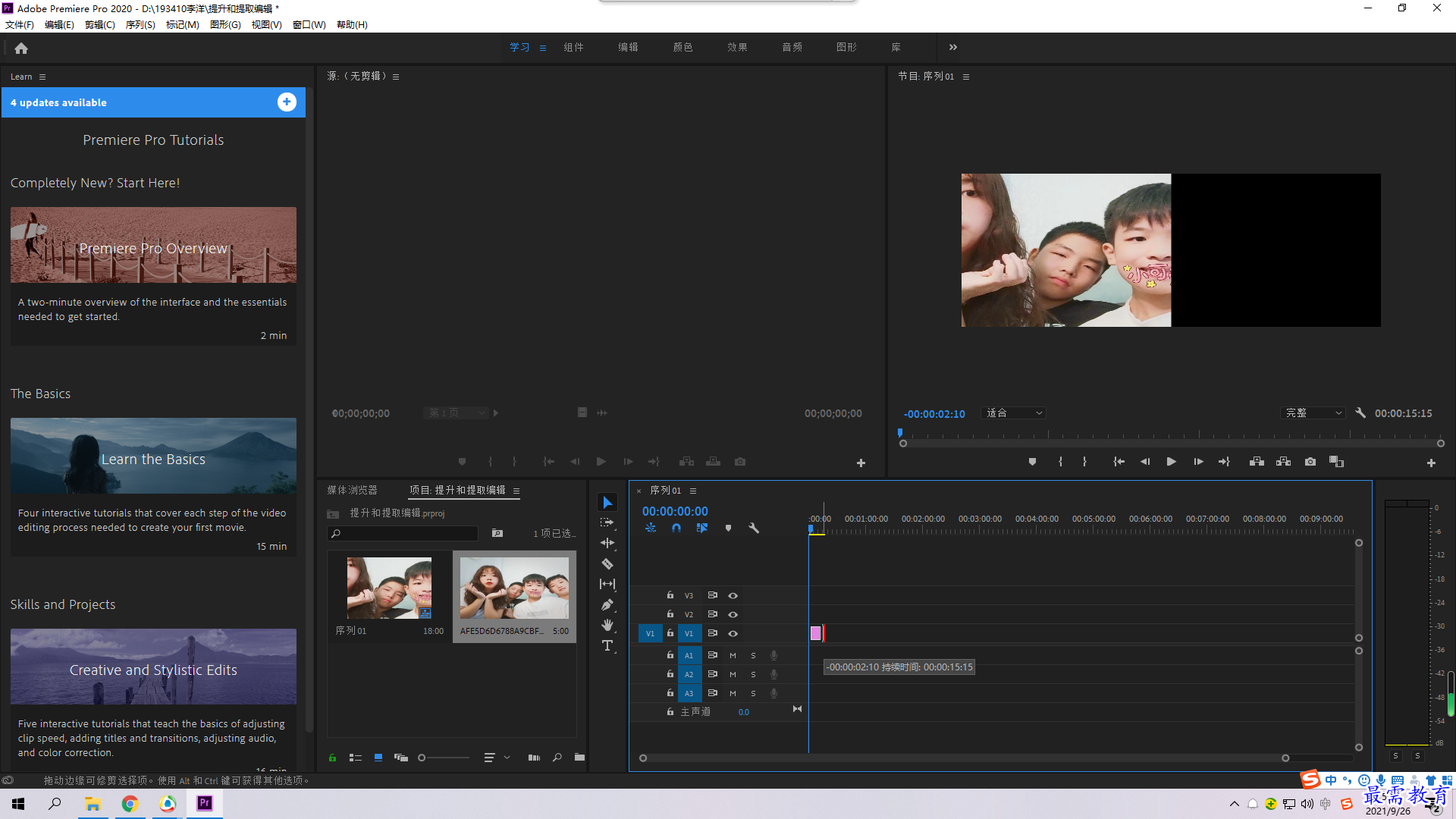Select the 序列01 sequence thumbnail
Viewport: 1456px width, 819px height.
389,588
